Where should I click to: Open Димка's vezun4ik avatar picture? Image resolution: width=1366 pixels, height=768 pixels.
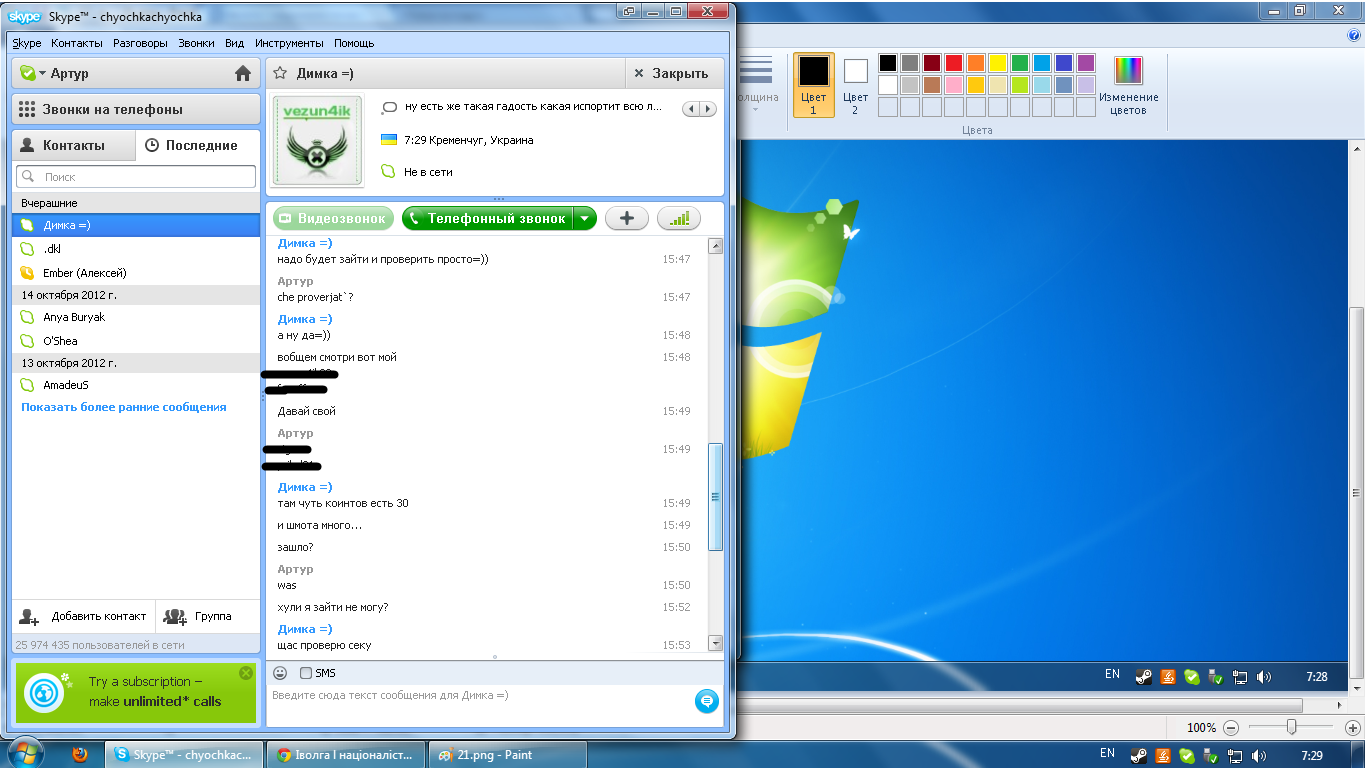tap(317, 140)
